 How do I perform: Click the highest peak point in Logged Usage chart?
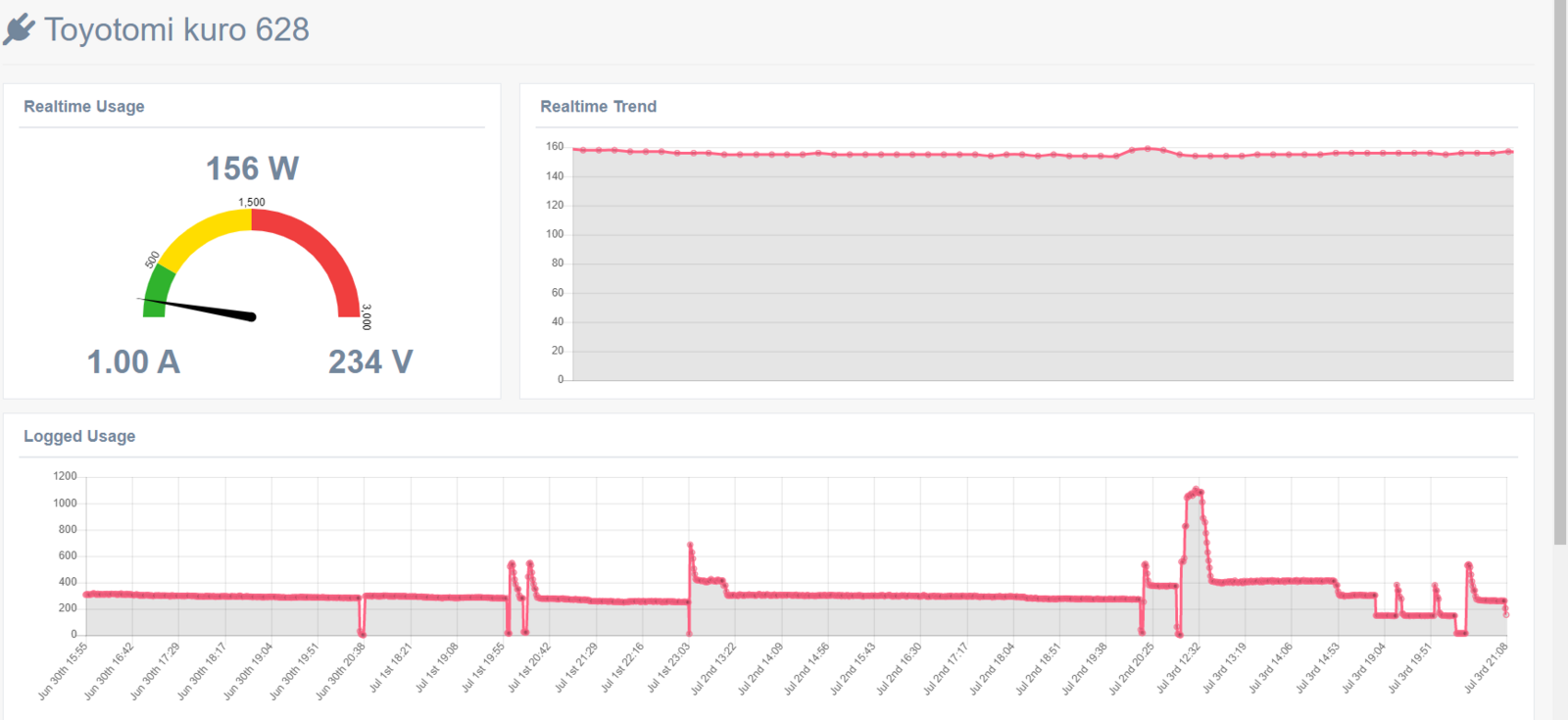tap(1196, 489)
